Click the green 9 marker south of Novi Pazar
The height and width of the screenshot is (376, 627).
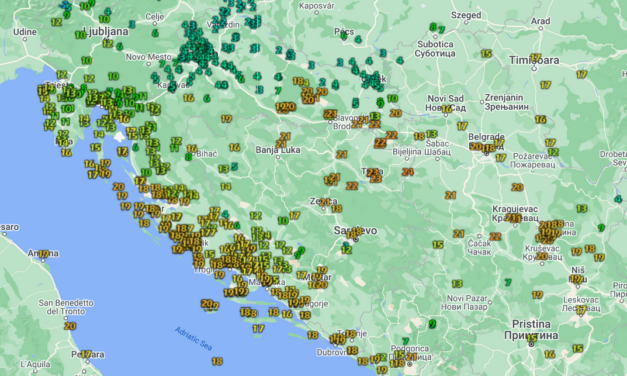pyautogui.click(x=432, y=324)
